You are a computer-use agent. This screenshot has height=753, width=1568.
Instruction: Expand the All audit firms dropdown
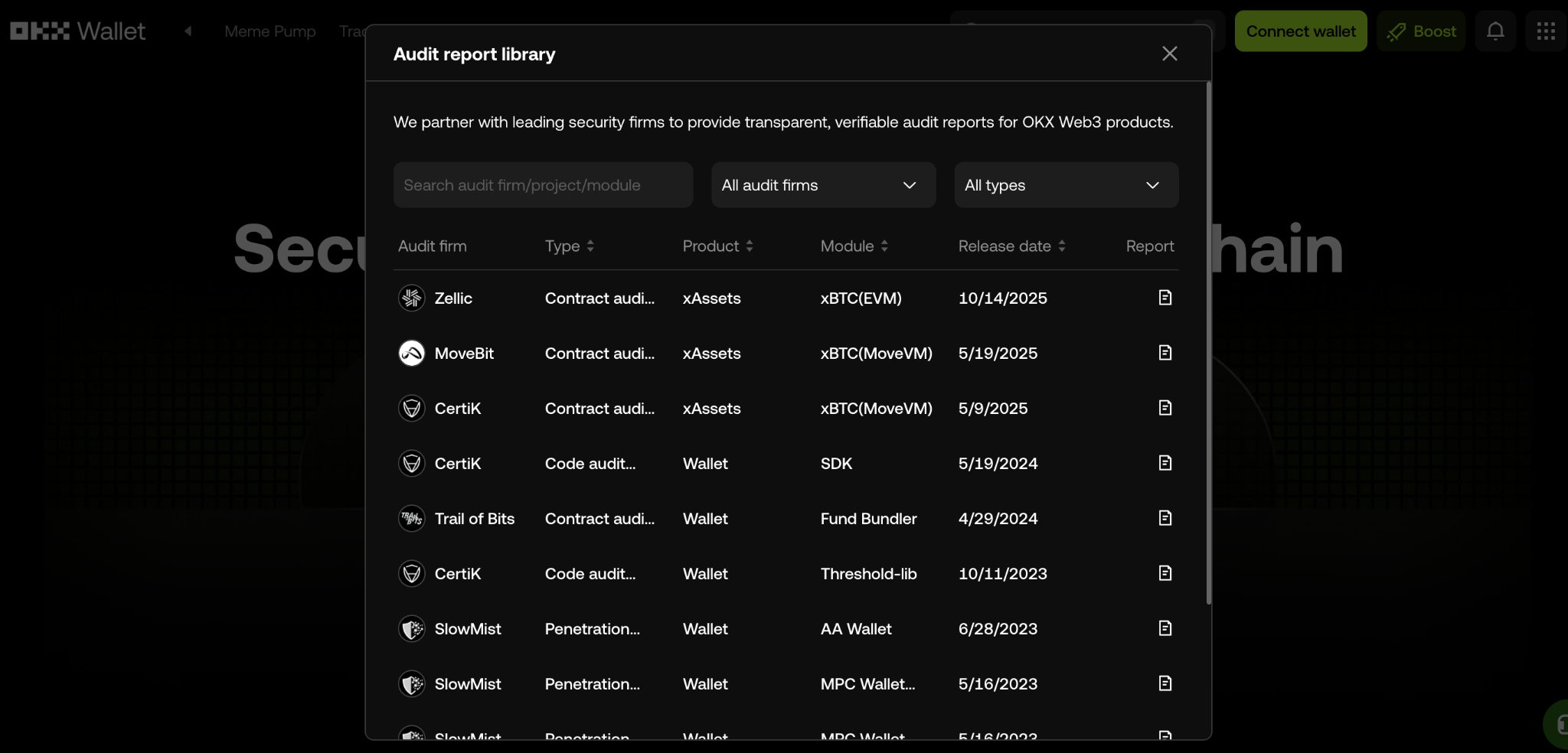pos(823,185)
